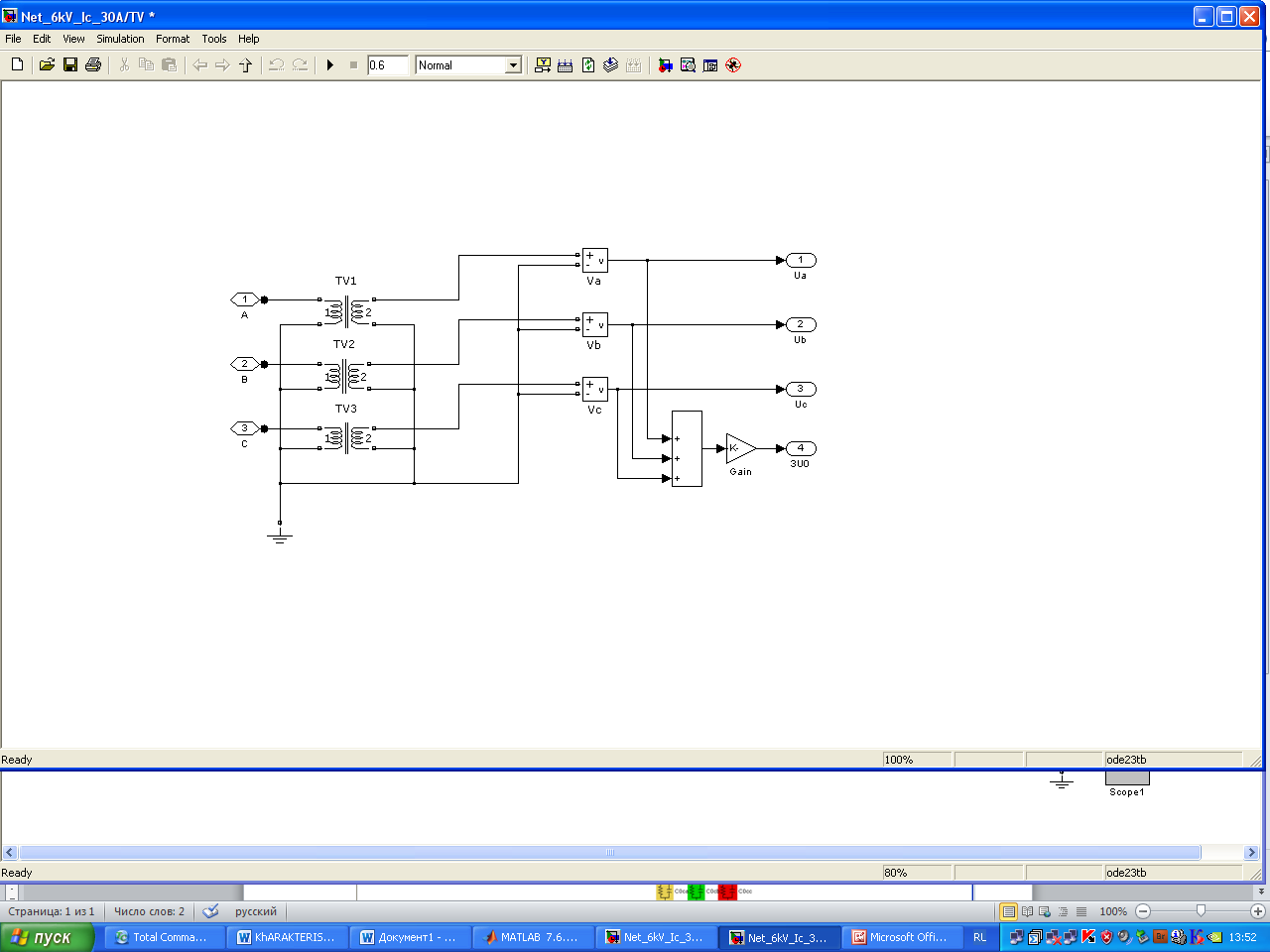The height and width of the screenshot is (952, 1270).
Task: Undo last action toolbar icon
Action: point(276,64)
